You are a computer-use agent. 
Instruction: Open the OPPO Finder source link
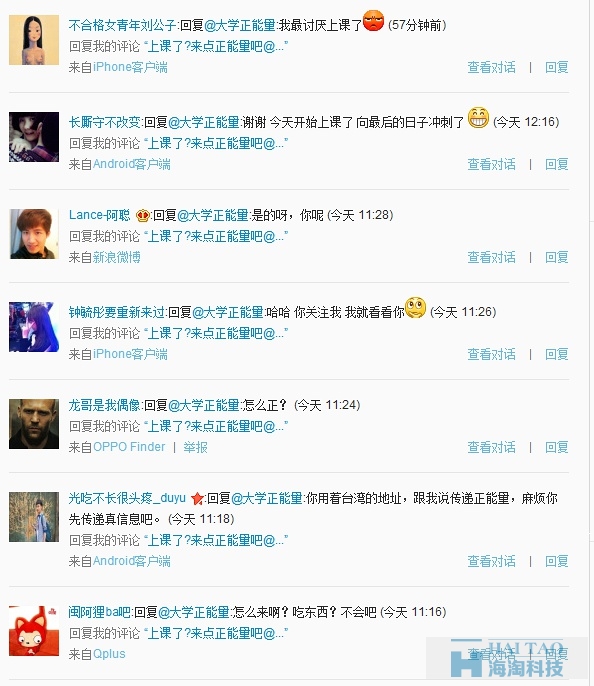coord(129,447)
